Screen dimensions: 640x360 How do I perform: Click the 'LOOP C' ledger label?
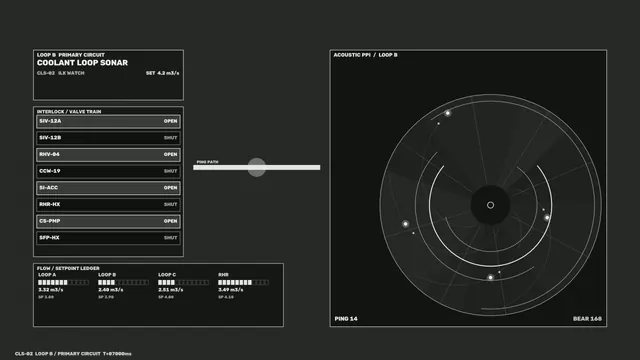(x=167, y=275)
